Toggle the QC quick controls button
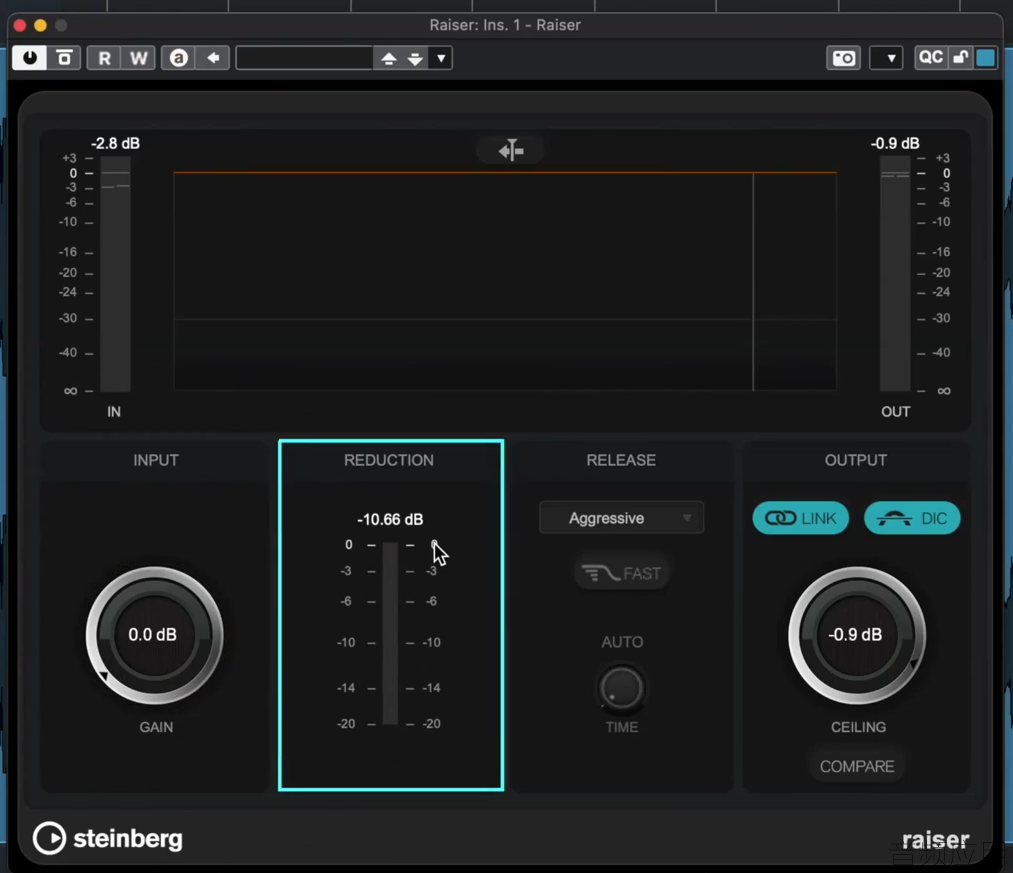 [x=930, y=58]
